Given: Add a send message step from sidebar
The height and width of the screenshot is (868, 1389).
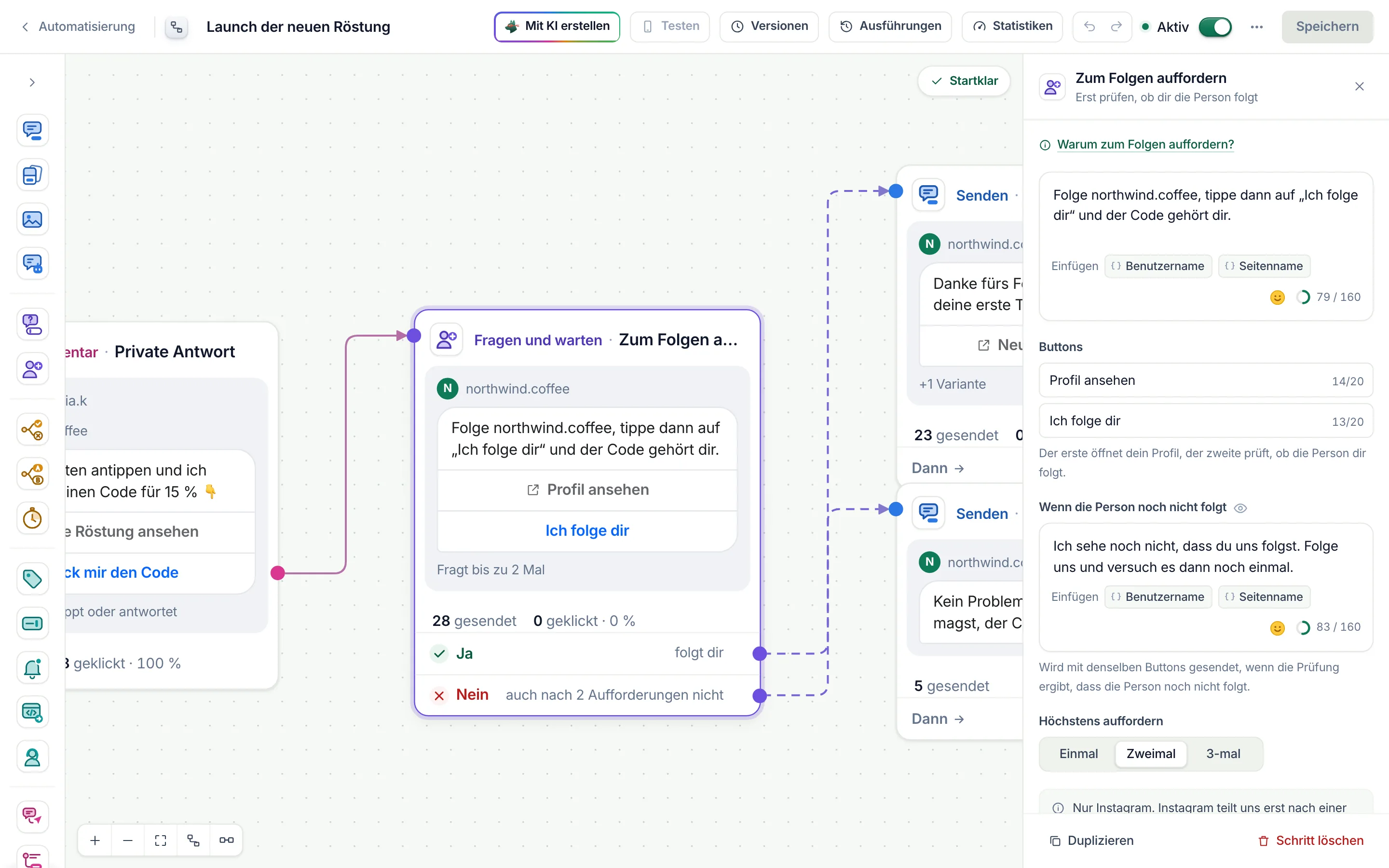Looking at the screenshot, I should point(32,130).
